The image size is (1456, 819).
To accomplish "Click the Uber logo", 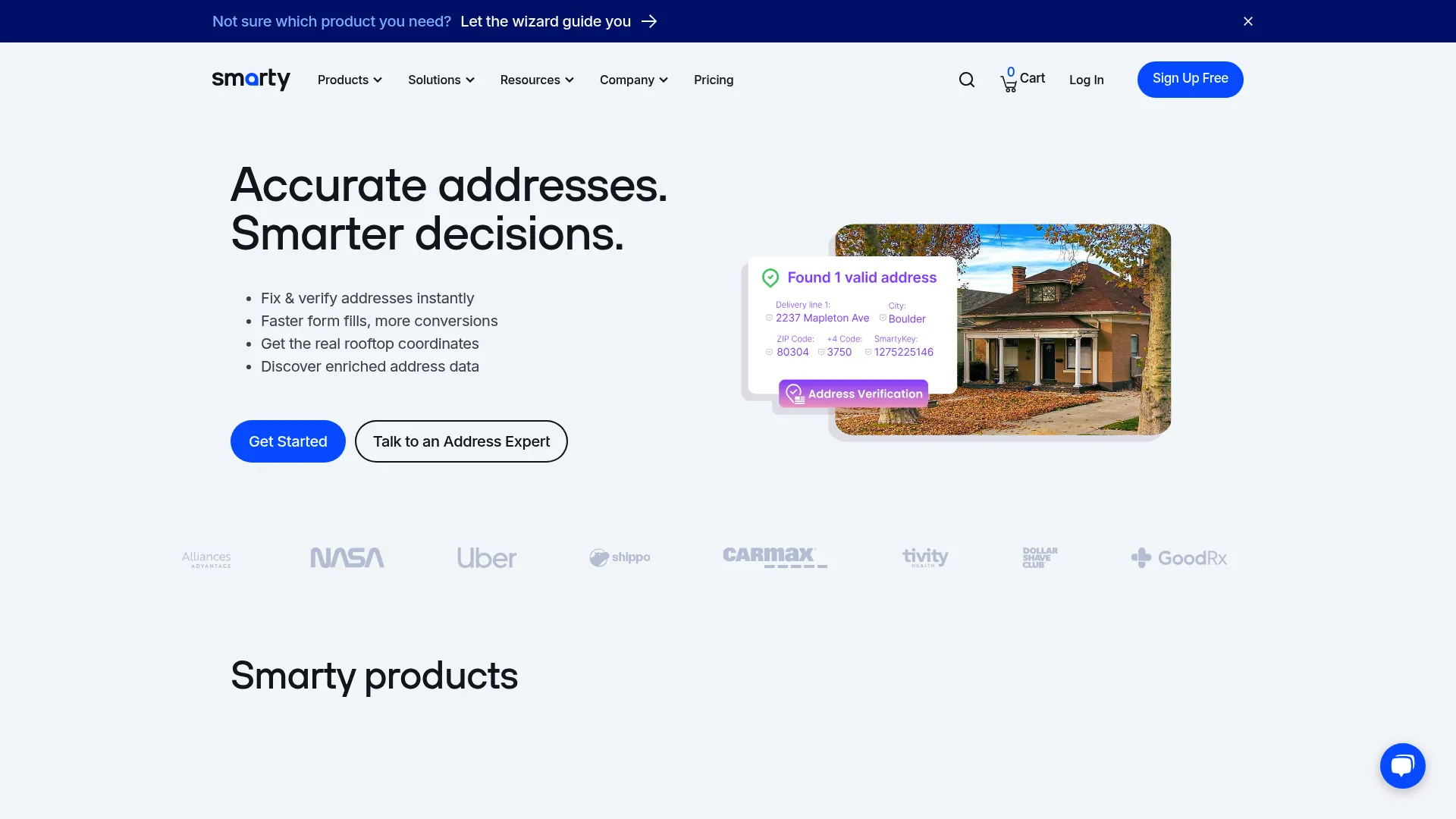I will 487,558.
